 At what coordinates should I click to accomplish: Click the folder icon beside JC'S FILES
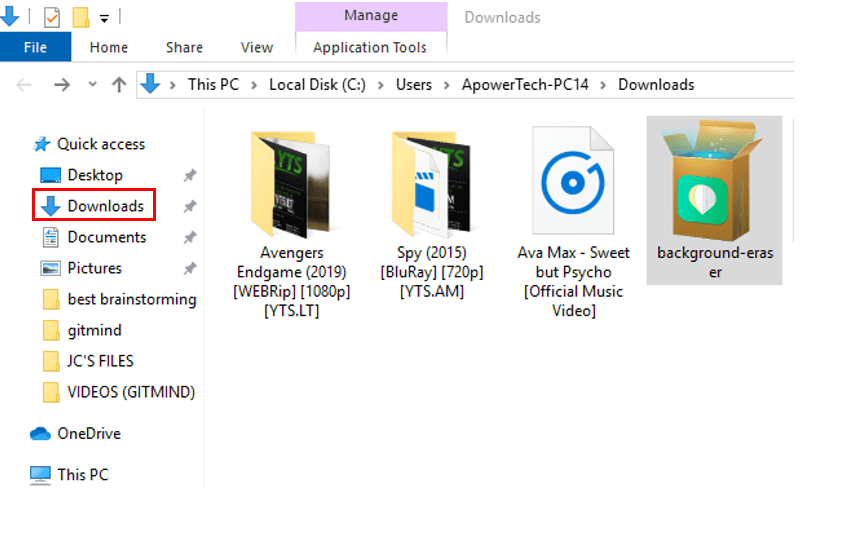click(x=51, y=361)
